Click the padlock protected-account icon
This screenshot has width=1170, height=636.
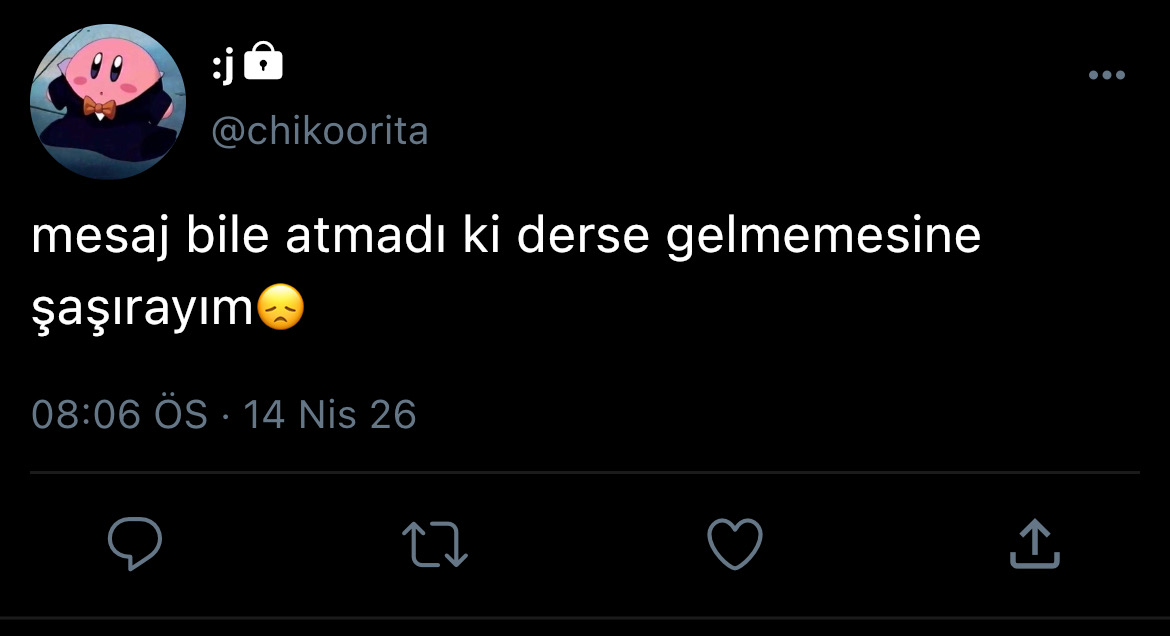click(263, 61)
